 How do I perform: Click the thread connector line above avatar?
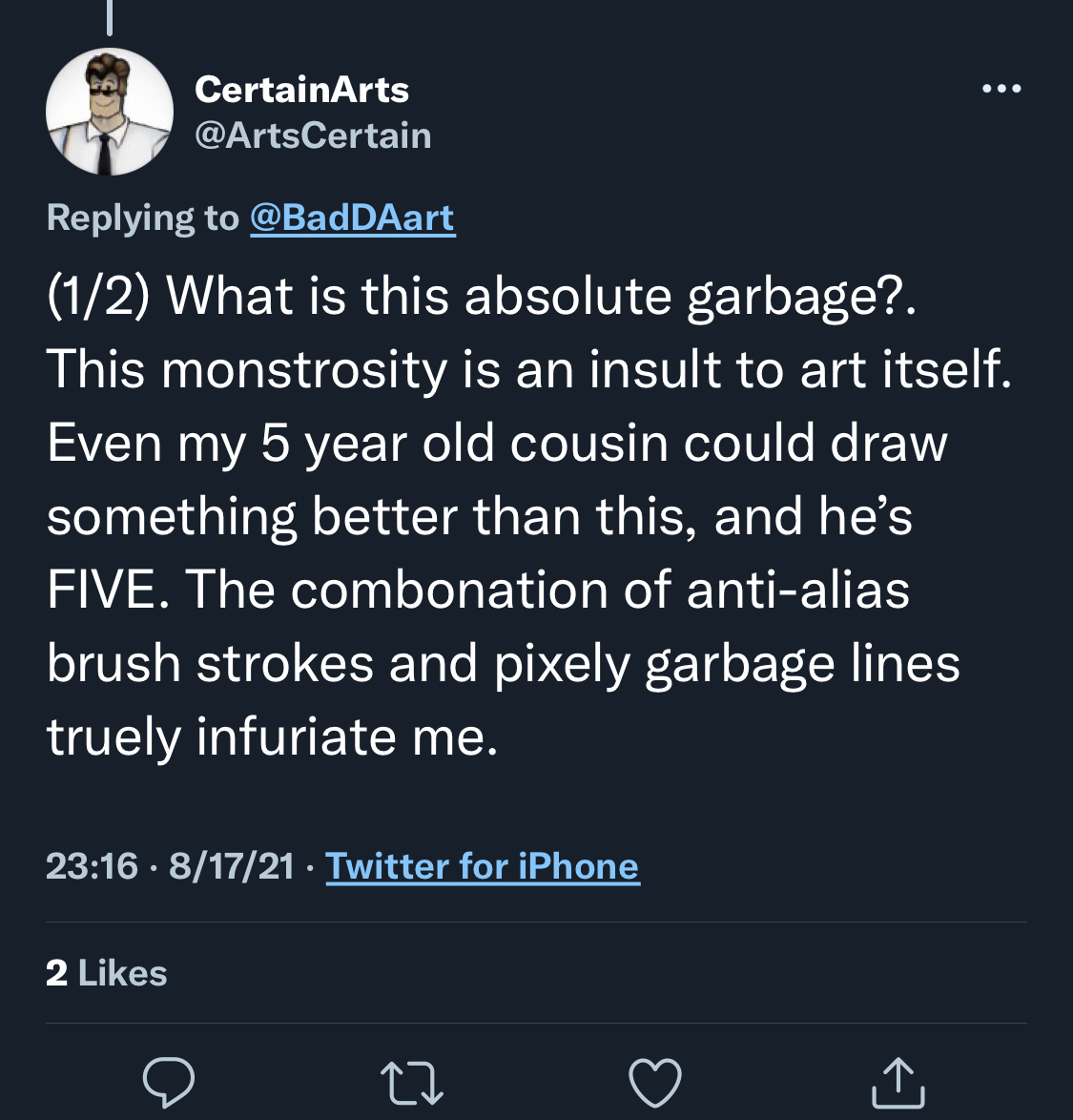(110, 17)
